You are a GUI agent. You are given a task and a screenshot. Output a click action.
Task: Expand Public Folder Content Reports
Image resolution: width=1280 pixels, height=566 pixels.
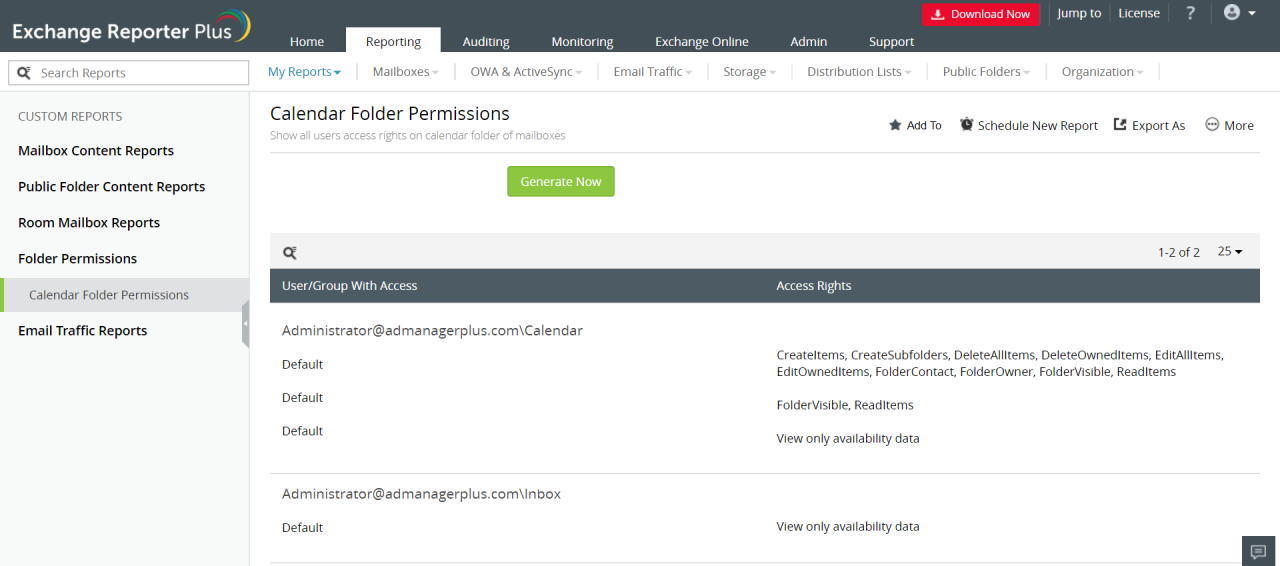point(111,187)
